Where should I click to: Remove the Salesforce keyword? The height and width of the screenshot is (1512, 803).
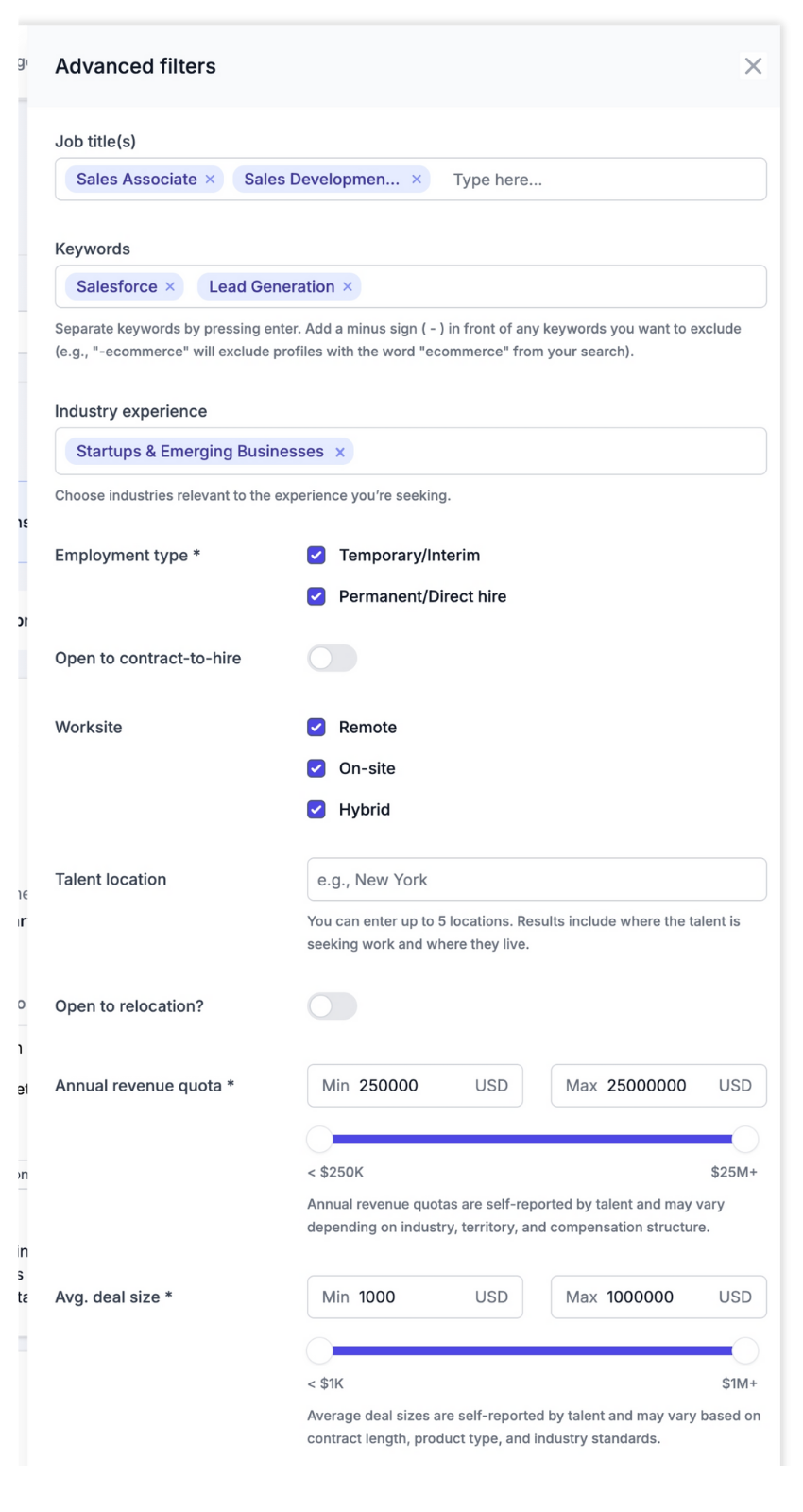[170, 286]
